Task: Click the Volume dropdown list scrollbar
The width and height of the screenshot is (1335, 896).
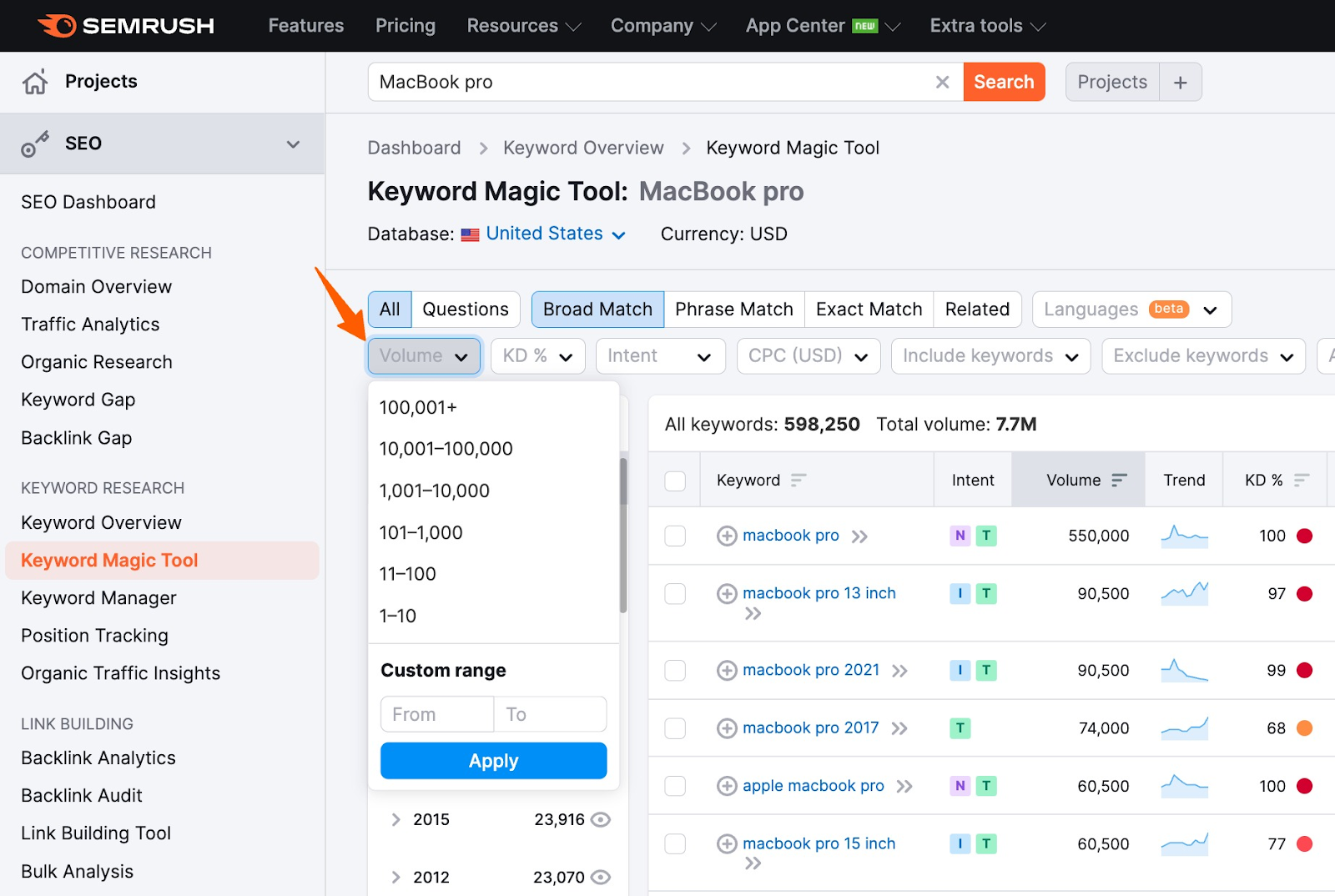Action: point(623,535)
